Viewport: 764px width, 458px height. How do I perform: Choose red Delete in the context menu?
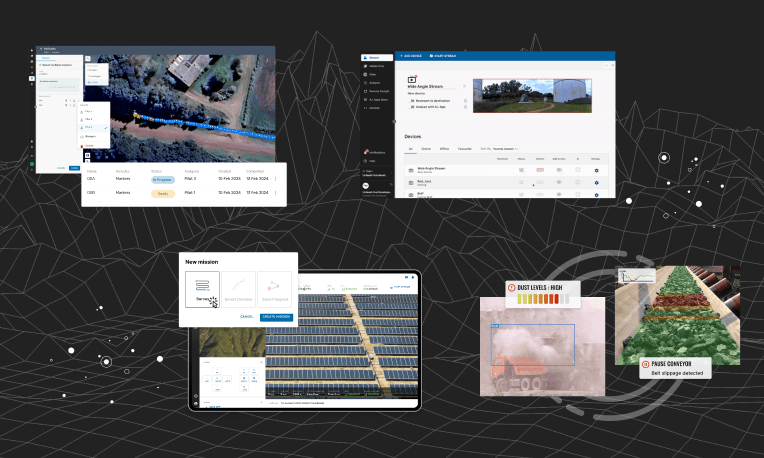pyautogui.click(x=89, y=146)
